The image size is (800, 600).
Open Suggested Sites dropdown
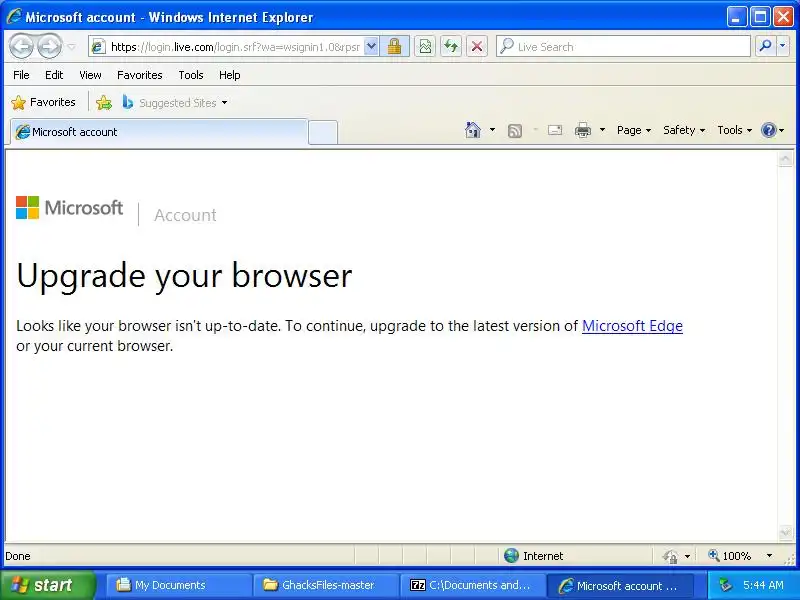pyautogui.click(x=174, y=103)
